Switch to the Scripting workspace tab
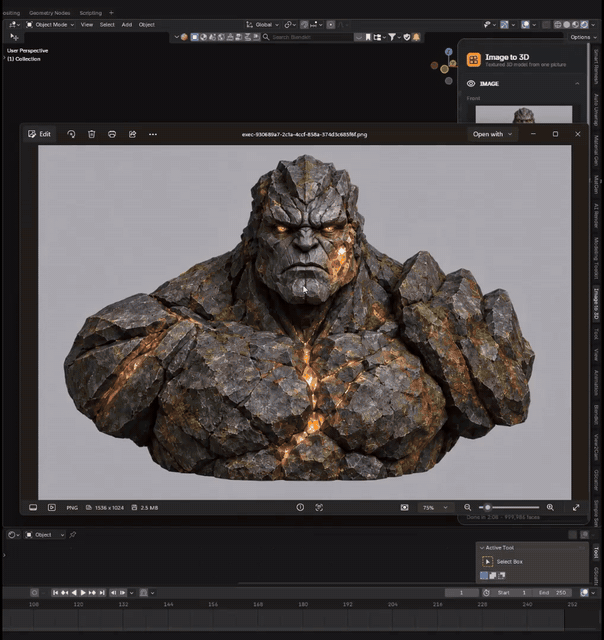 coord(90,13)
